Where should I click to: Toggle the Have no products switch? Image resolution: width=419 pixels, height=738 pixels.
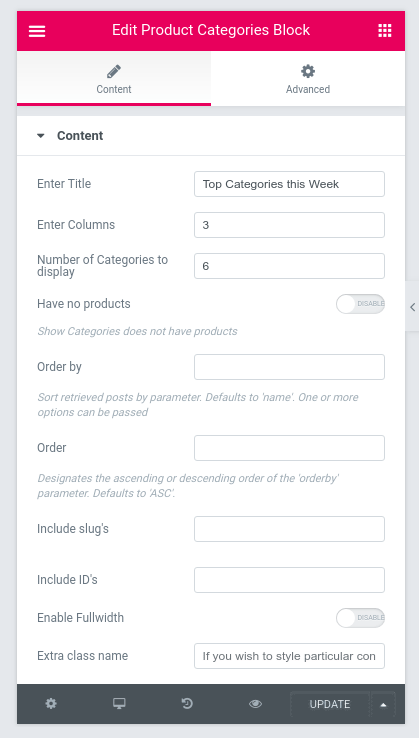[360, 304]
